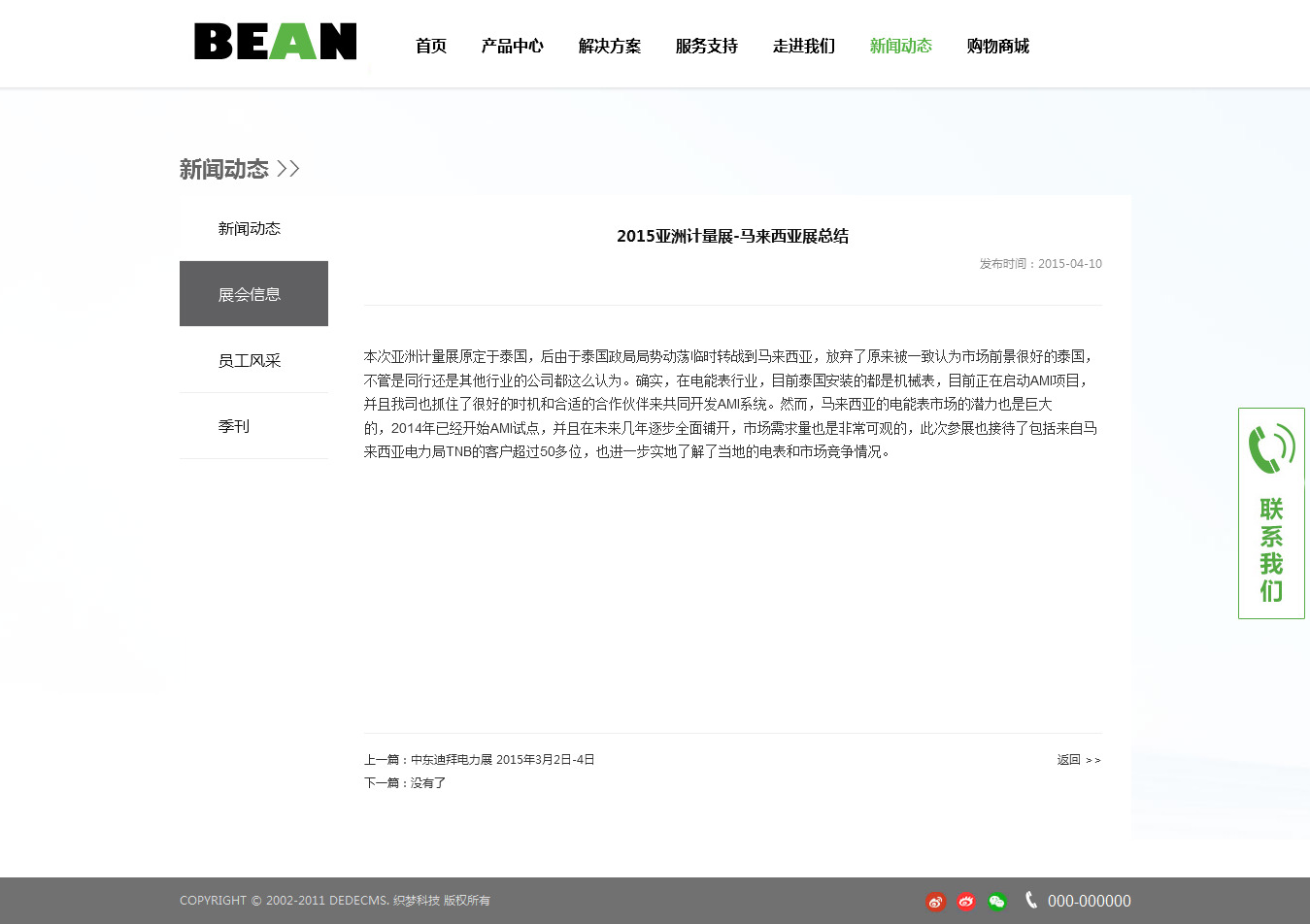Screen dimensions: 1310x924
Task: Click the double chevron beside 新闻动态 heading
Action: coord(288,169)
